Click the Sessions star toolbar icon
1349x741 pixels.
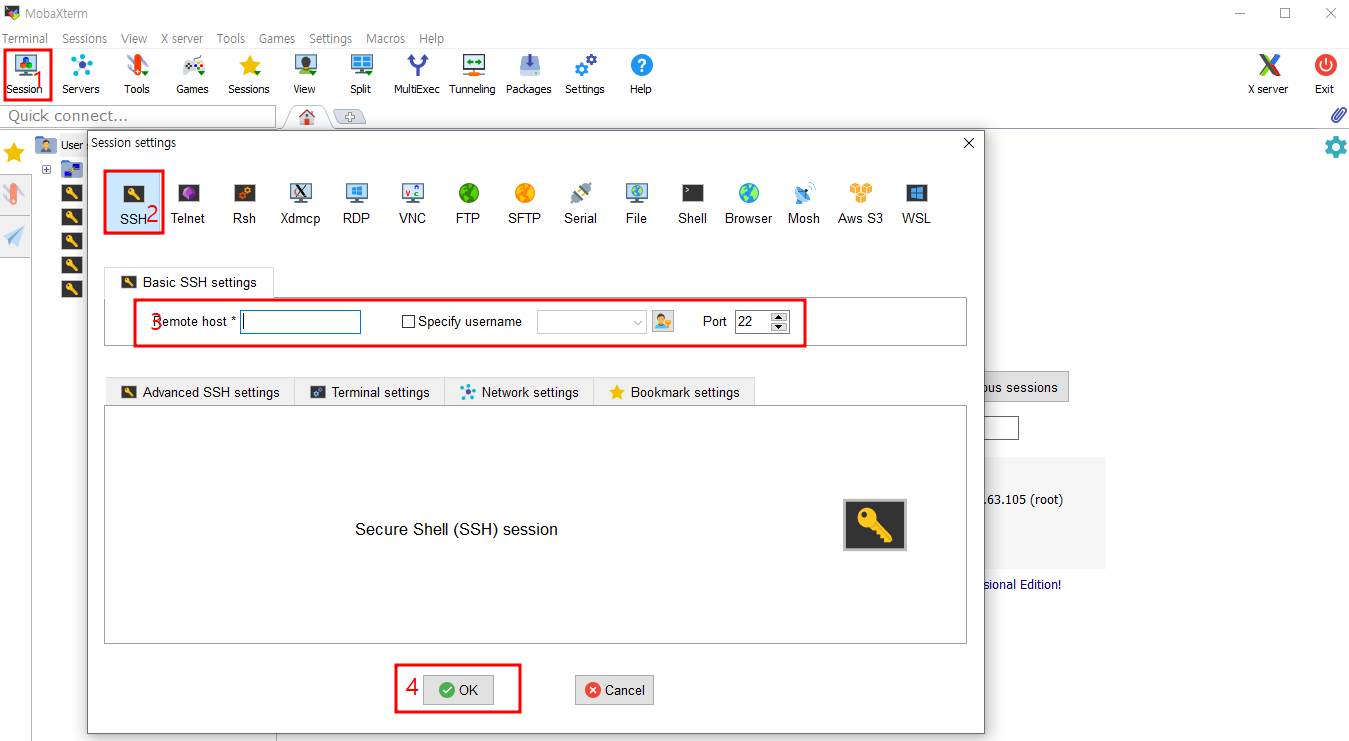pyautogui.click(x=249, y=75)
